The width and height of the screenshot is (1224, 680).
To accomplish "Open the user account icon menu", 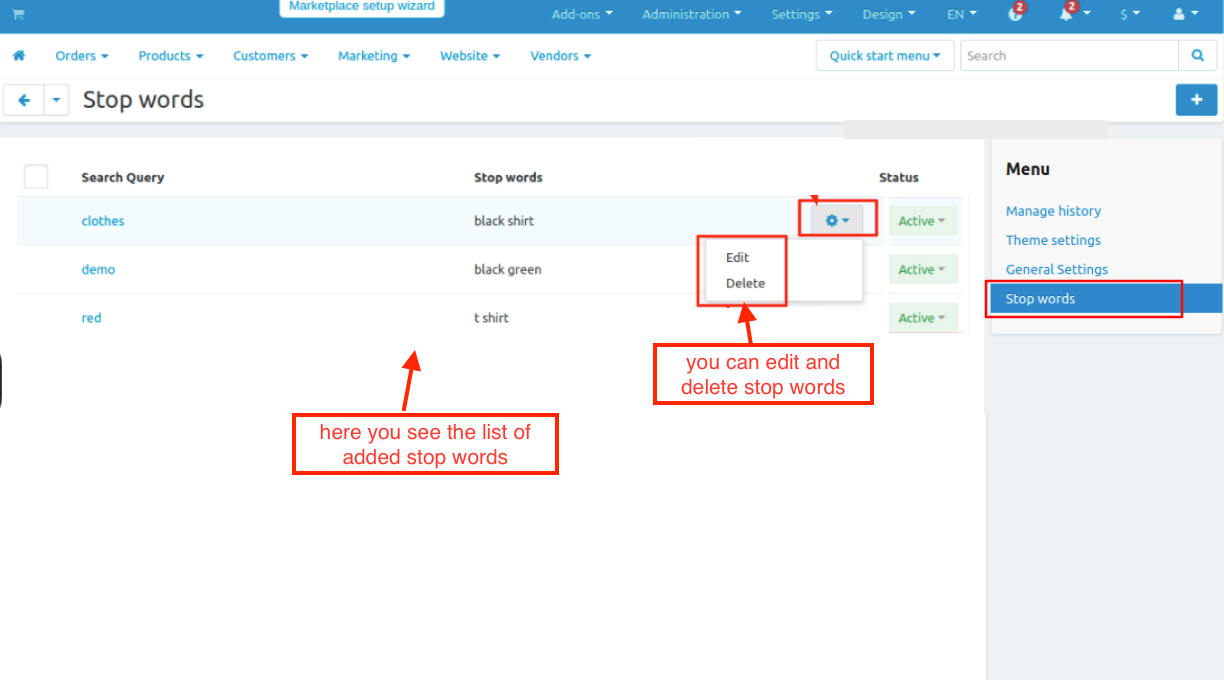I will click(1184, 14).
